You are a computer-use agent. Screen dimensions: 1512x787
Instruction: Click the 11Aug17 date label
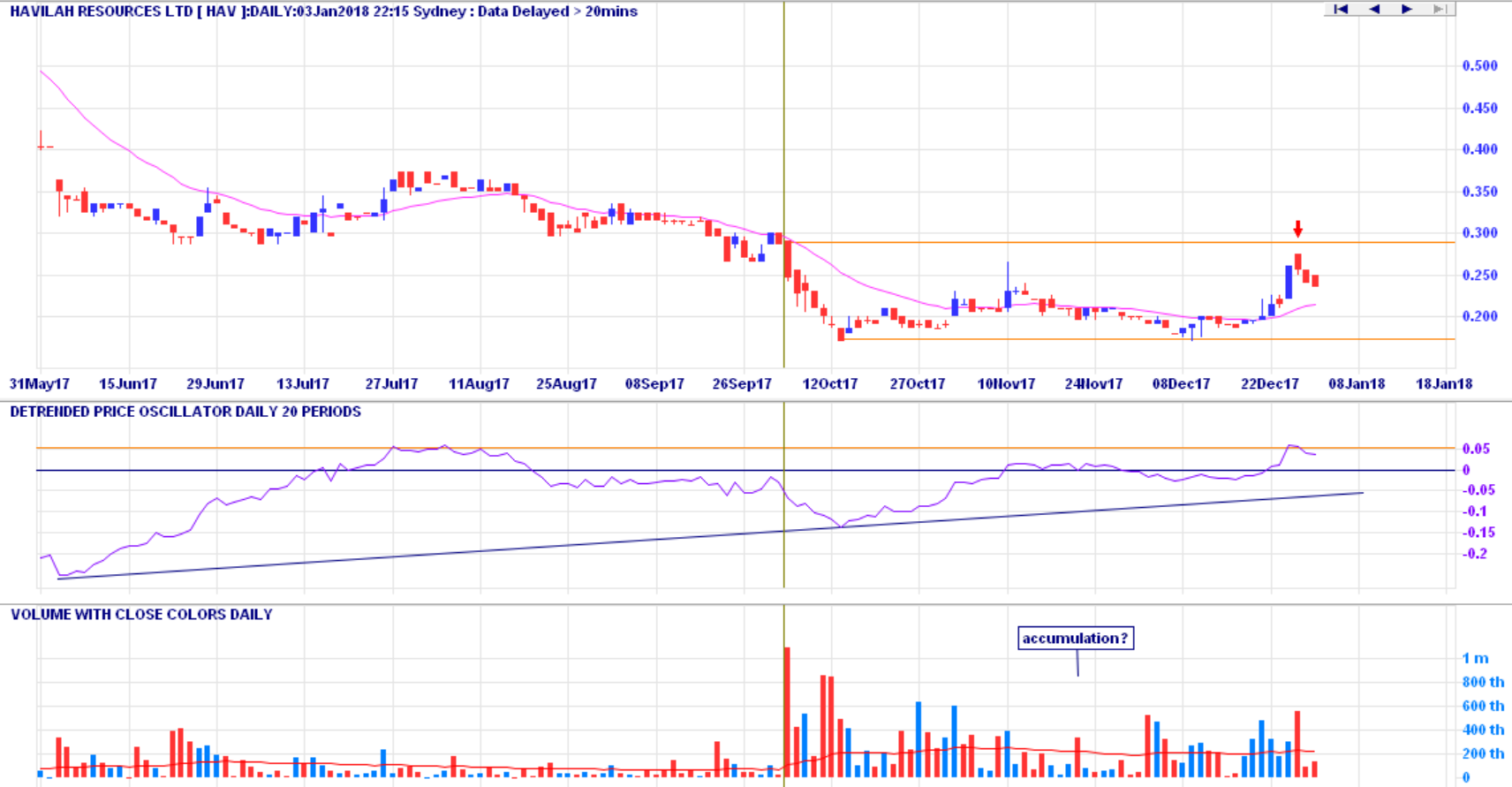point(479,384)
